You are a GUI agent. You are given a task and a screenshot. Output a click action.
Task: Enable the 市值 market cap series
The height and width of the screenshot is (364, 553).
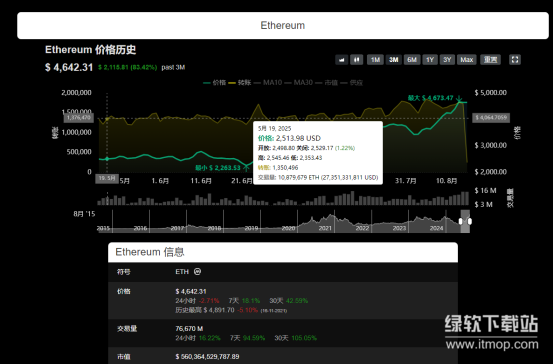(327, 83)
